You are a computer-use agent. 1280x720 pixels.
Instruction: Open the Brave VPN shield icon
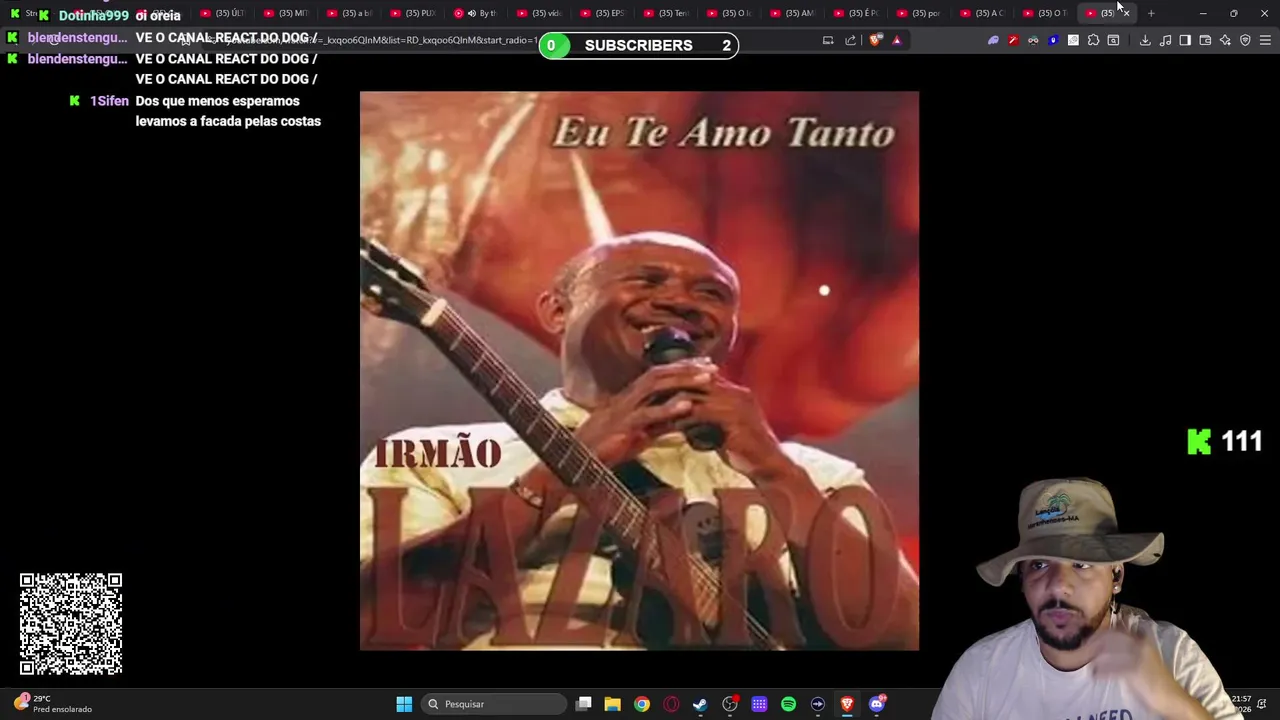click(x=1245, y=40)
